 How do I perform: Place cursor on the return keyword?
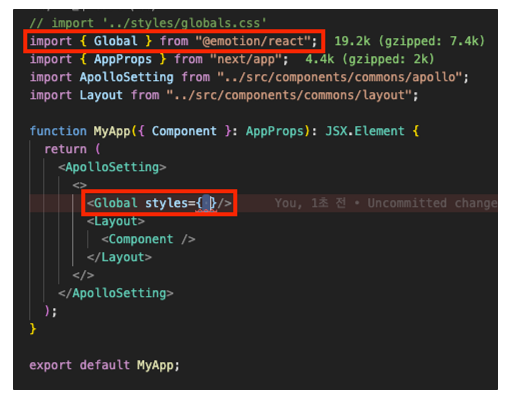tap(65, 149)
